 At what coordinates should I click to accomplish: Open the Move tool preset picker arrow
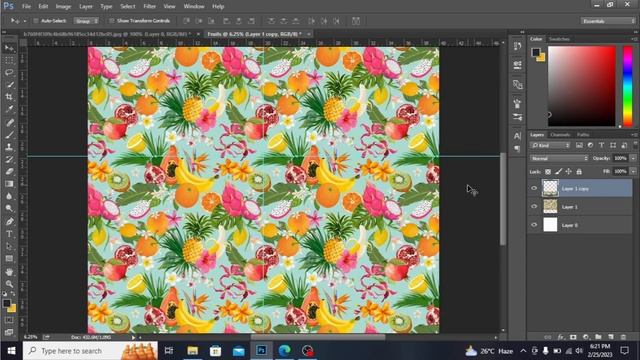24,21
